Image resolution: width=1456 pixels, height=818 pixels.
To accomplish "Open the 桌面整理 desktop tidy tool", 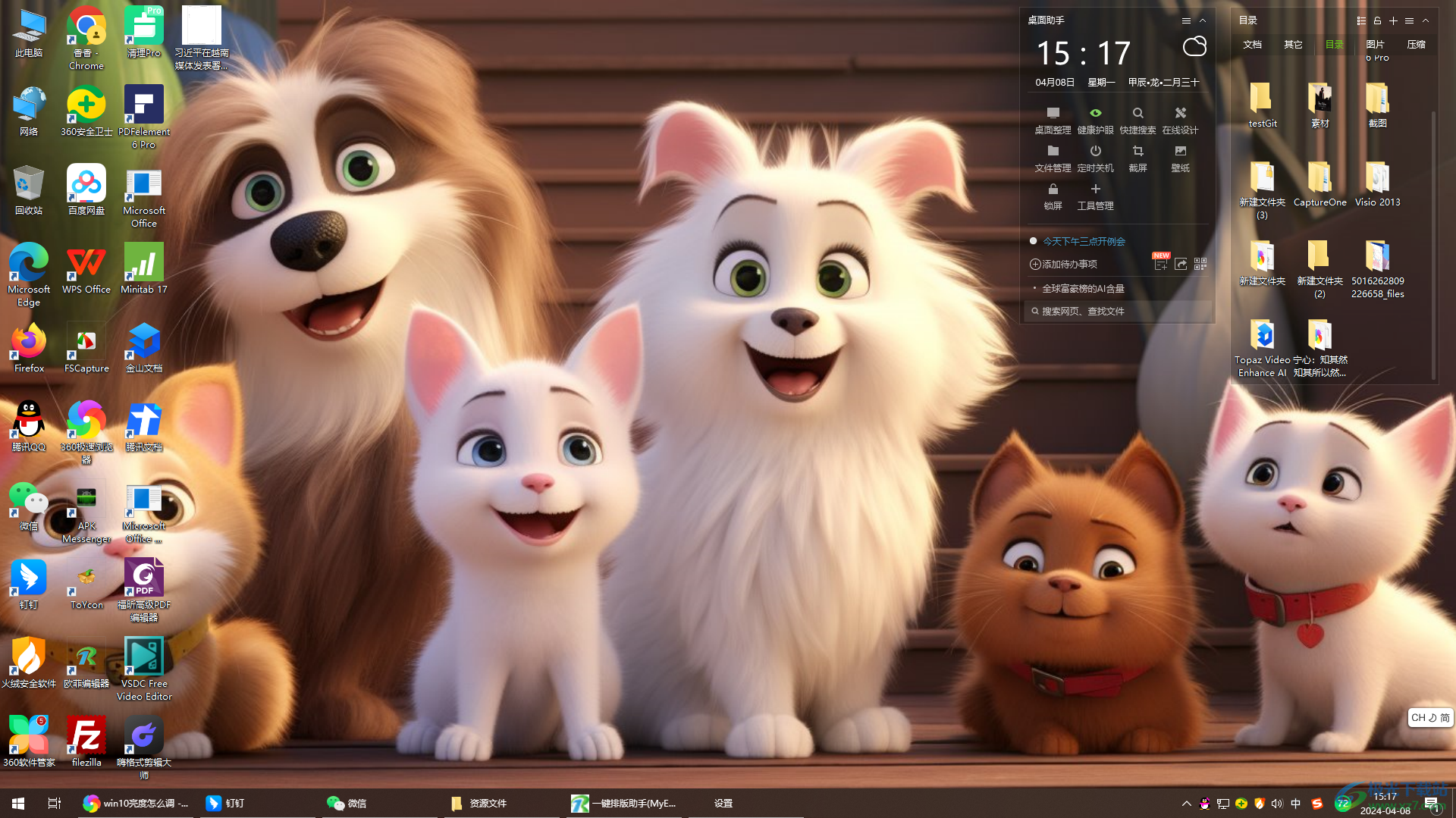I will click(x=1053, y=120).
